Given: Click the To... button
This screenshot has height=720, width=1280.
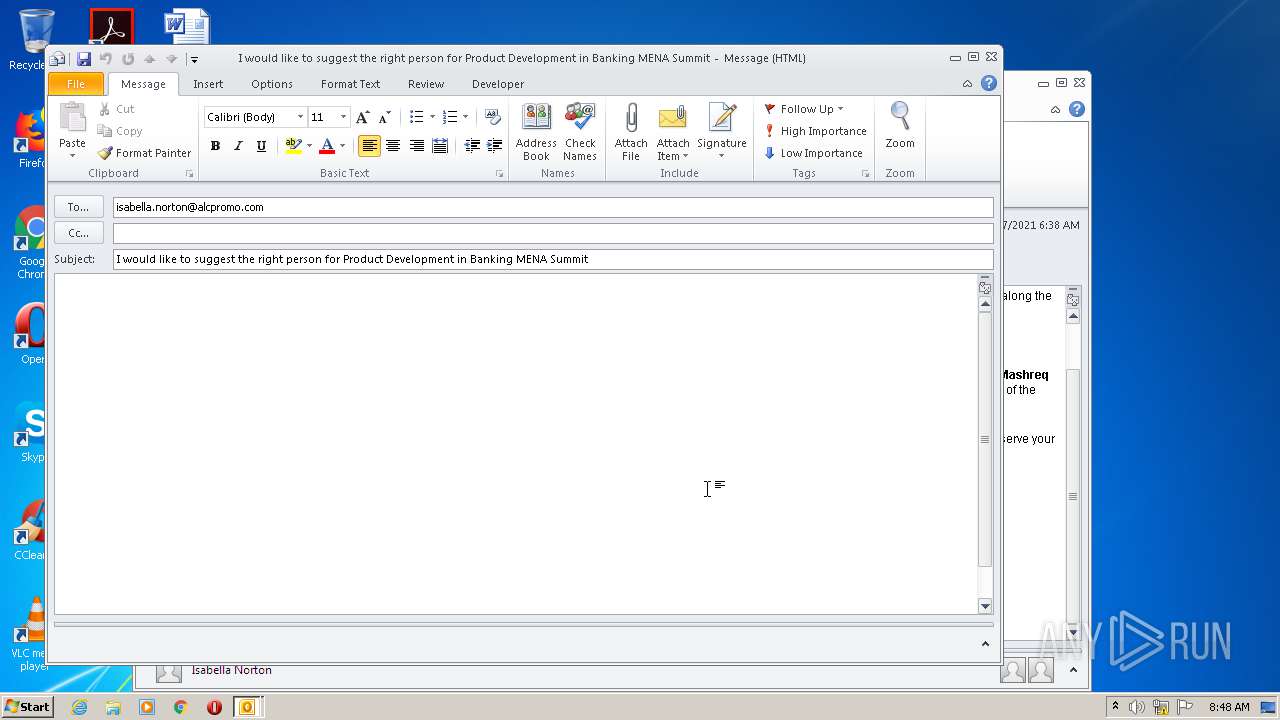Looking at the screenshot, I should coord(79,207).
